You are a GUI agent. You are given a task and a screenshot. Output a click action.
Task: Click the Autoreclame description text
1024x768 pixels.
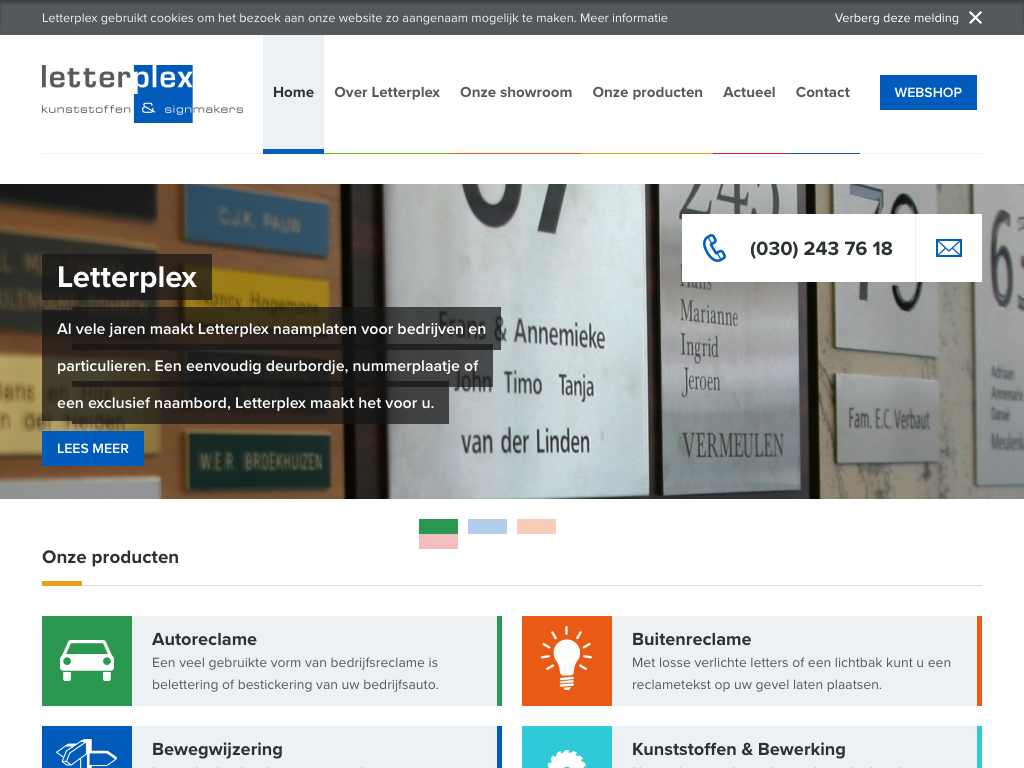[x=295, y=673]
